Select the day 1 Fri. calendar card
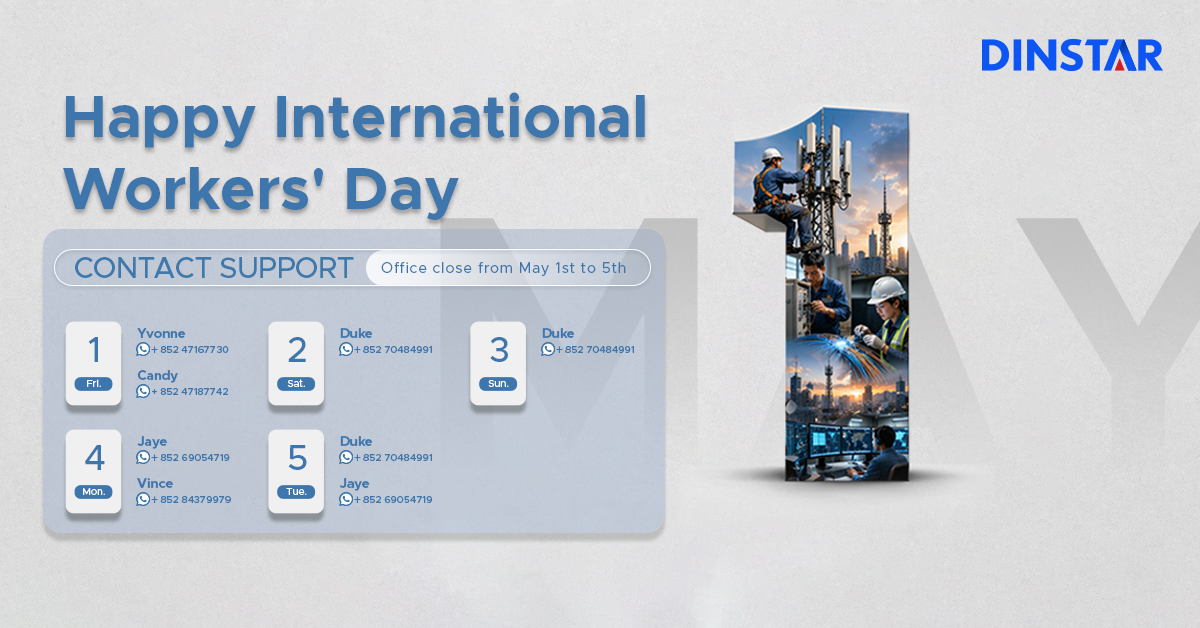Viewport: 1200px width, 628px height. (94, 363)
